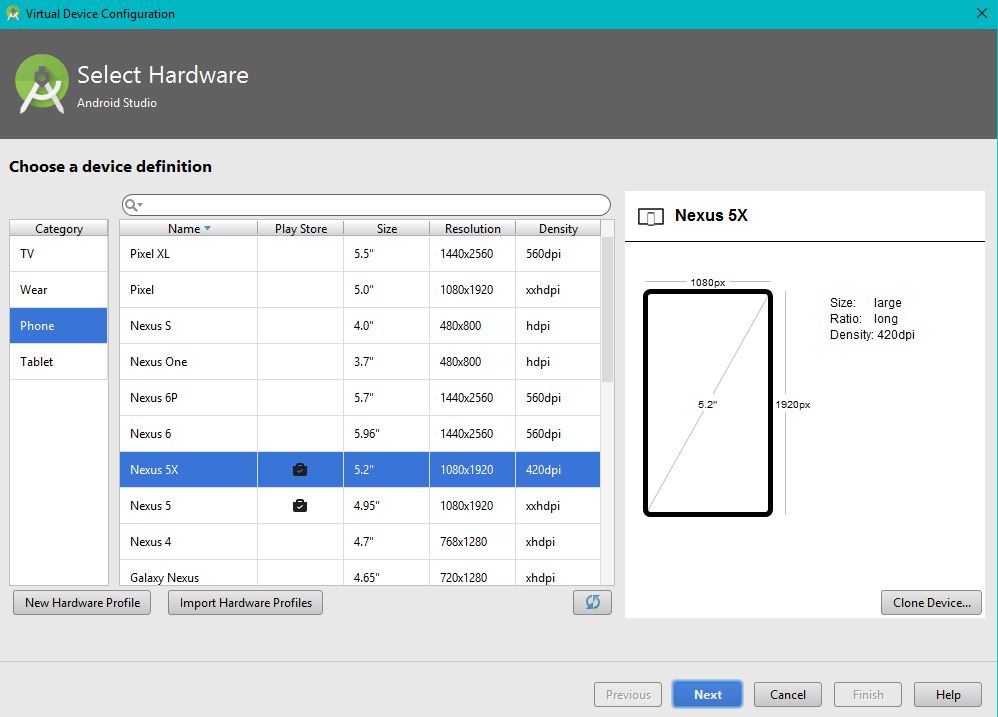The width and height of the screenshot is (998, 717).
Task: Click the device list vertical scrollbar
Action: tap(607, 310)
